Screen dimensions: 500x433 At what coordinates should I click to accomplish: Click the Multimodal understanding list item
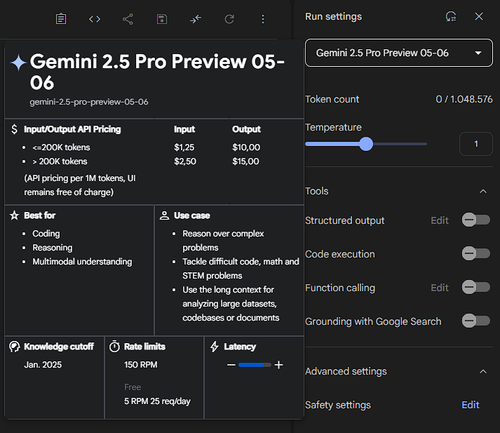pos(82,262)
